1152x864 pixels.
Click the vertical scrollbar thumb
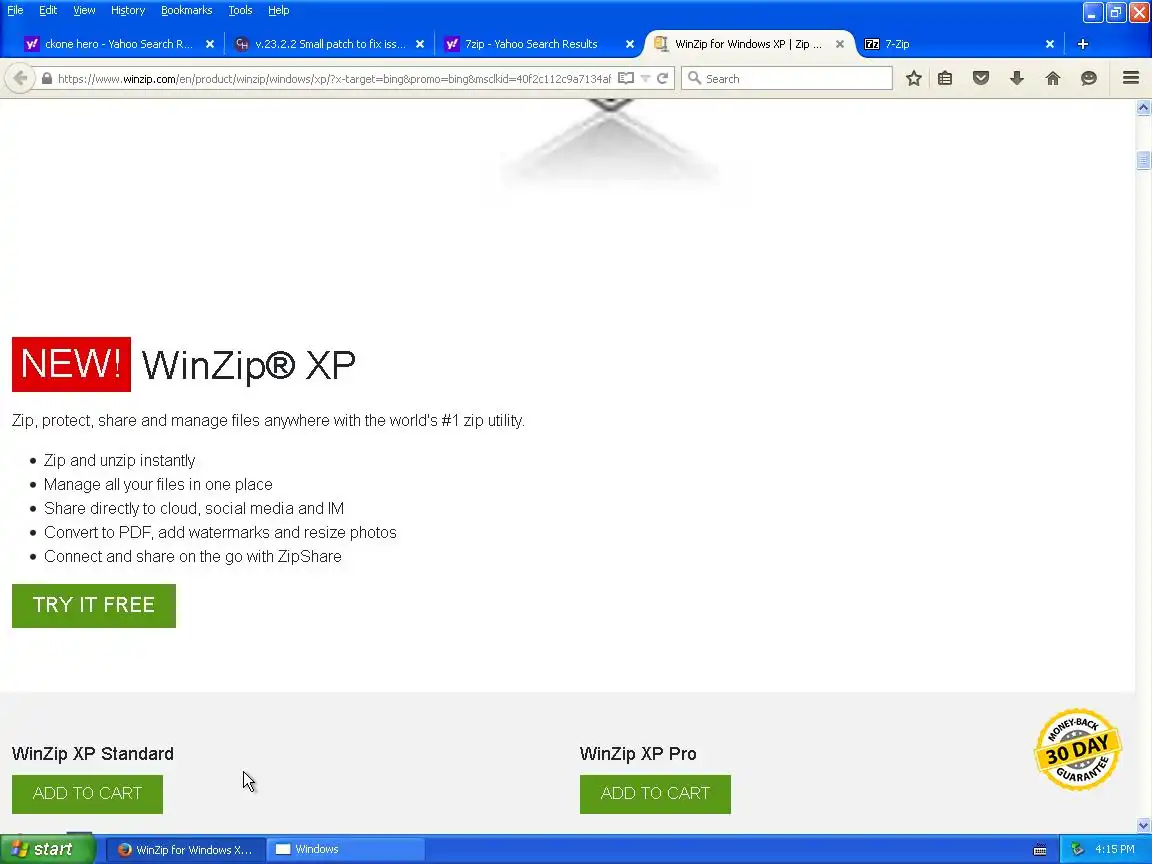click(1143, 160)
